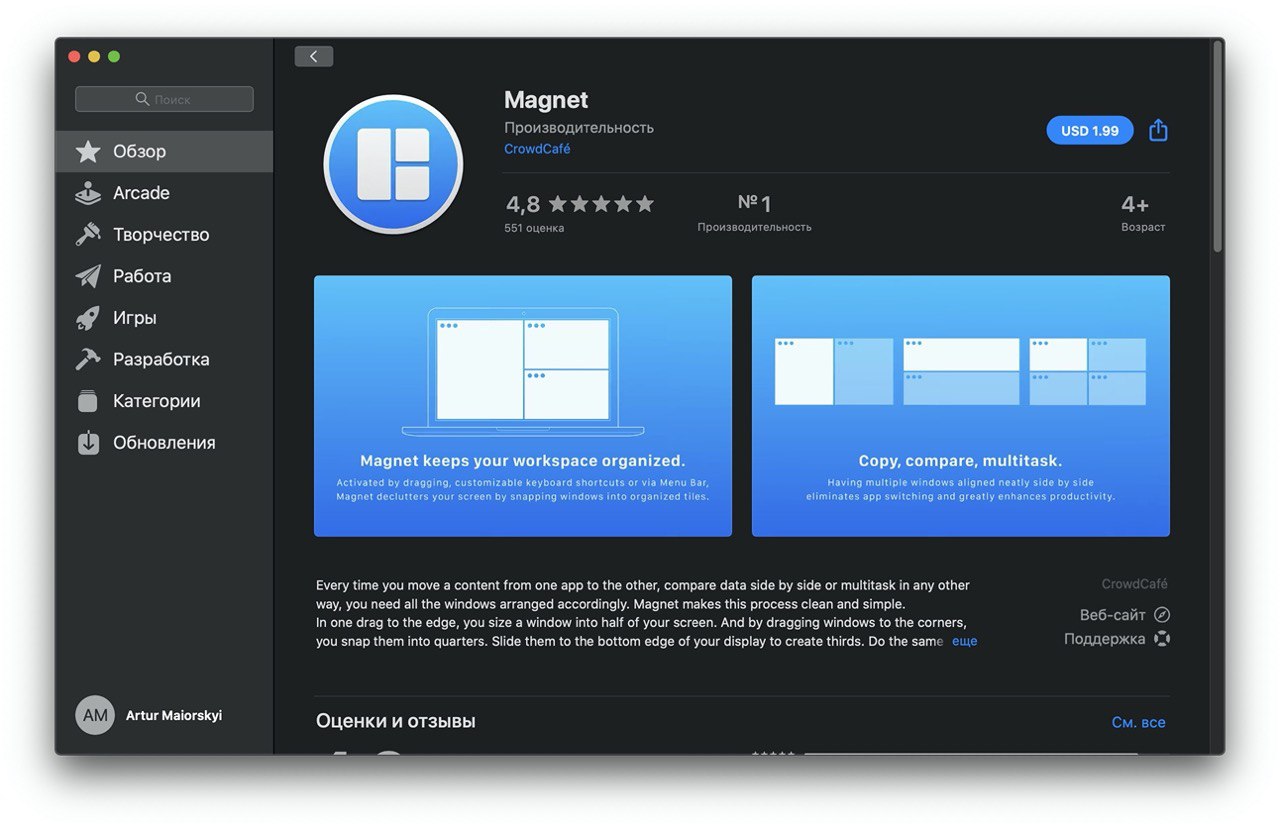Open the Обновления sidebar section
Image resolution: width=1280 pixels, height=828 pixels.
tap(164, 443)
